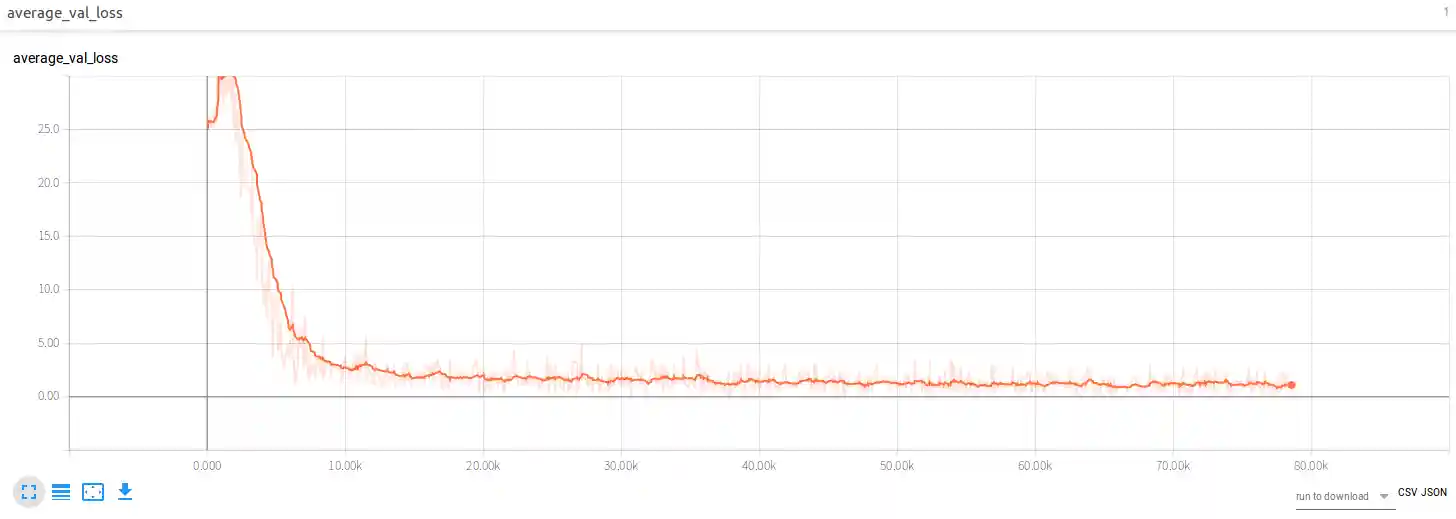
Task: Click the 0.00 y-axis tick label
Action: point(48,396)
